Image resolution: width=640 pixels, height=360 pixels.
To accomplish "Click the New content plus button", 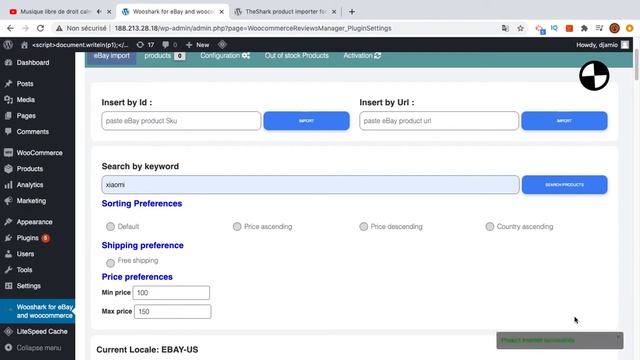I will (x=198, y=45).
